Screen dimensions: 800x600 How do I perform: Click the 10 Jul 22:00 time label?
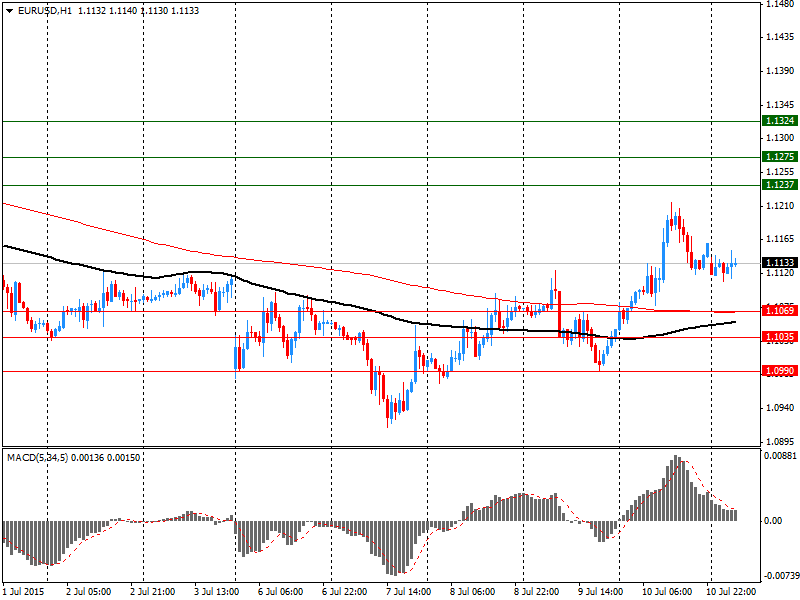731,592
